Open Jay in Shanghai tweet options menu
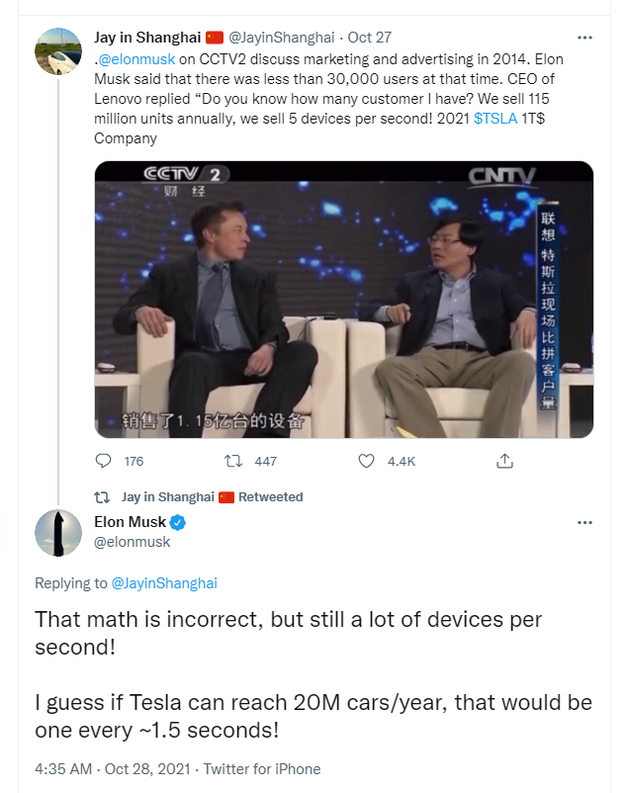630x793 pixels. (x=585, y=37)
